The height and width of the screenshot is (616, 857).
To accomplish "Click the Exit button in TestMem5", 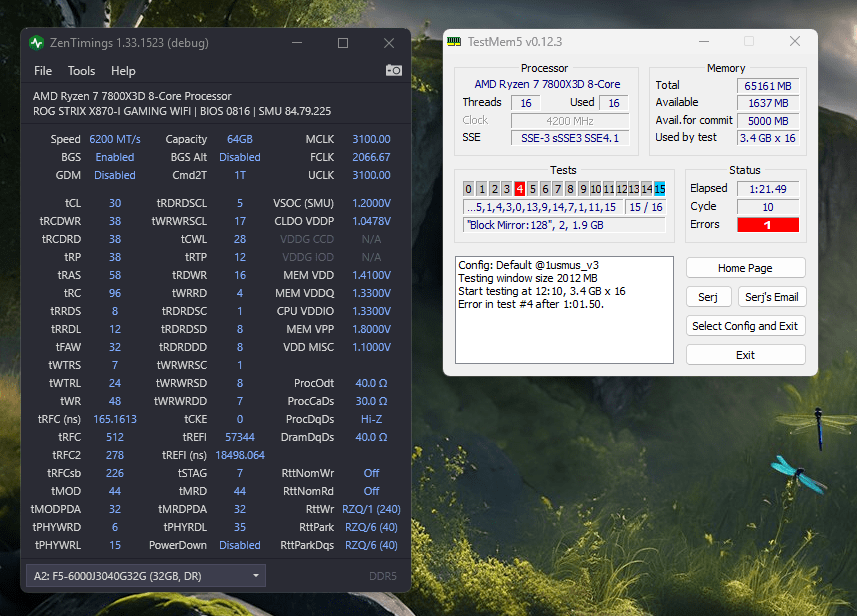I will (x=746, y=355).
